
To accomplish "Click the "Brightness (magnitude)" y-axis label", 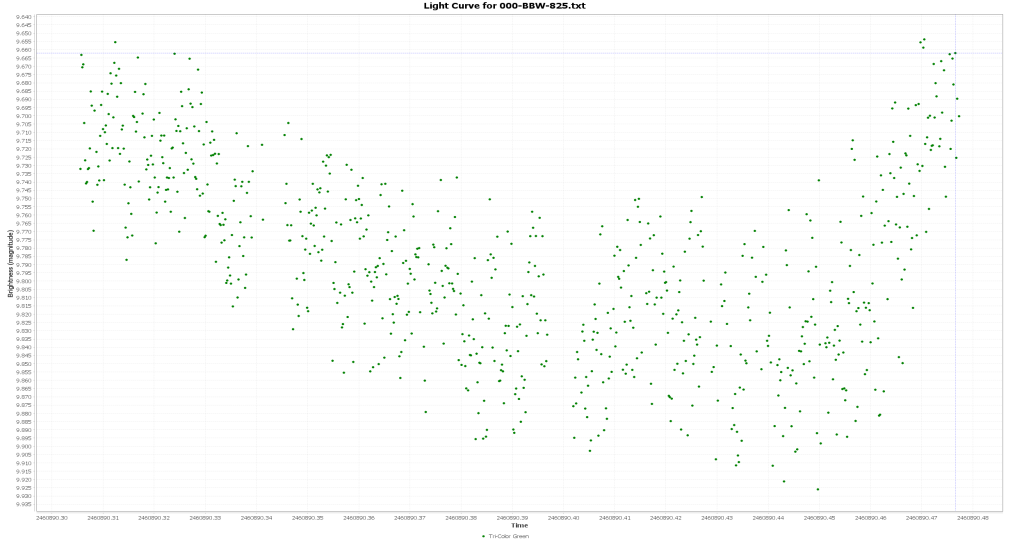I will point(10,263).
